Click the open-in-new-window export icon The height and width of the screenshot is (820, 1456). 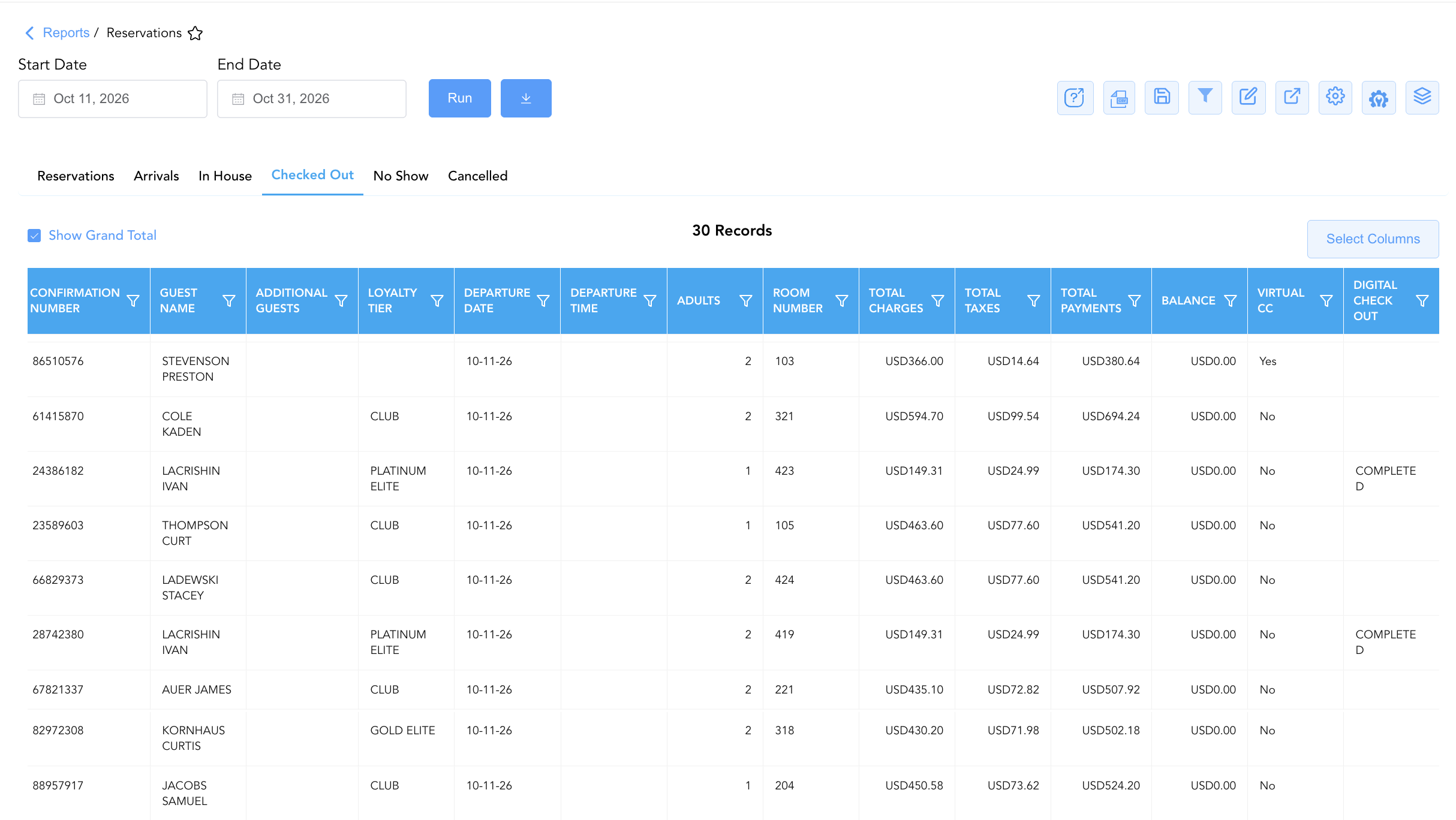(1292, 98)
